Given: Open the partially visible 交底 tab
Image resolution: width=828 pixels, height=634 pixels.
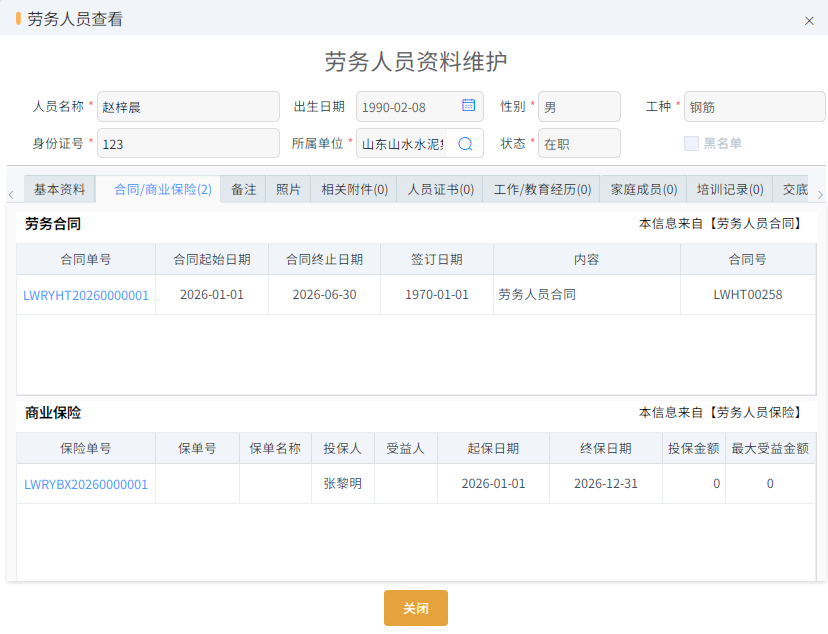Looking at the screenshot, I should (x=791, y=189).
